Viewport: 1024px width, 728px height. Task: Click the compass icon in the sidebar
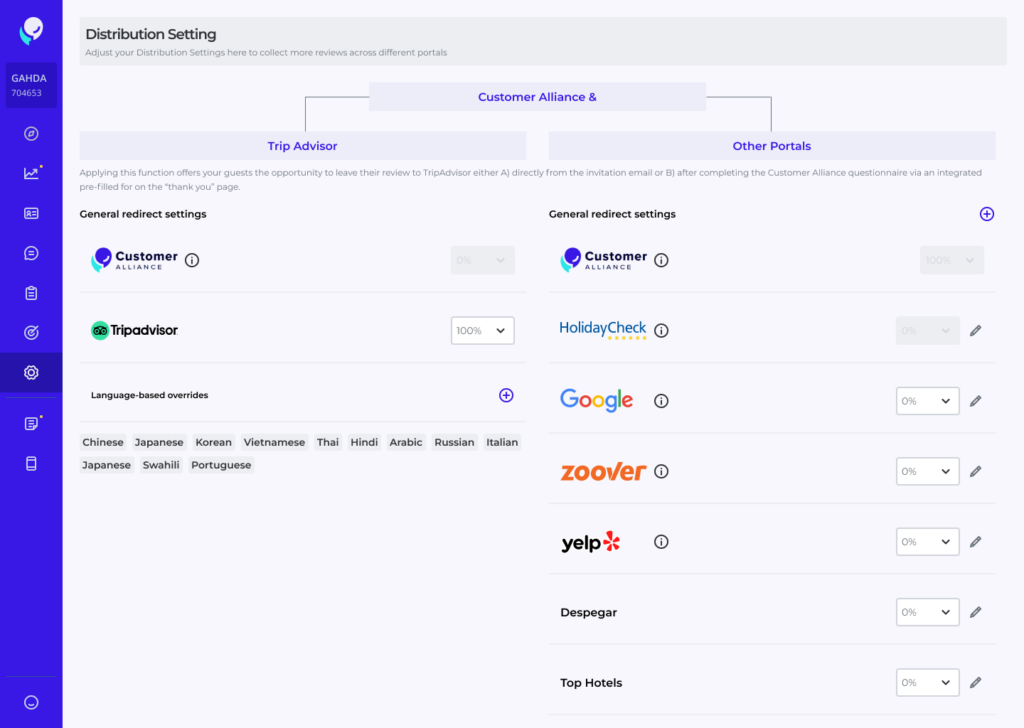pos(31,133)
